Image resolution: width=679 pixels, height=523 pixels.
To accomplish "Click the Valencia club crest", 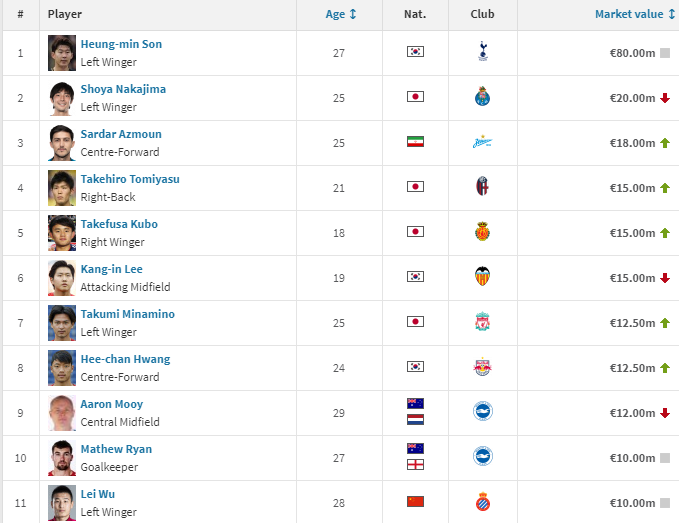I will [x=483, y=277].
